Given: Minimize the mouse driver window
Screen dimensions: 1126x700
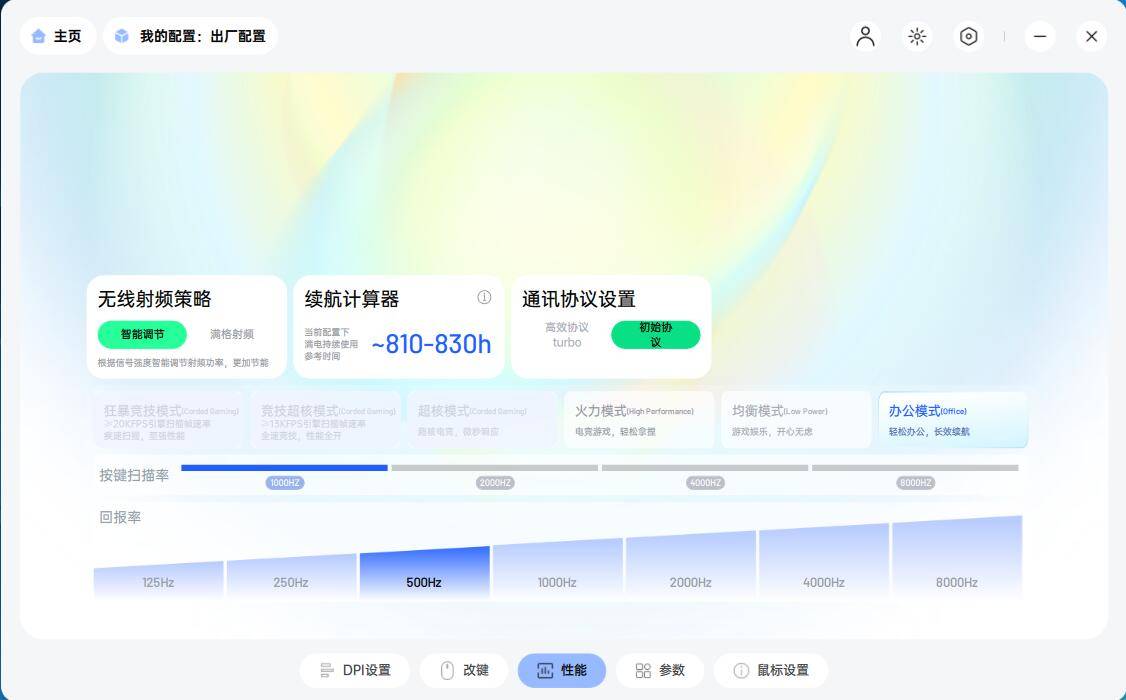Looking at the screenshot, I should [1040, 36].
